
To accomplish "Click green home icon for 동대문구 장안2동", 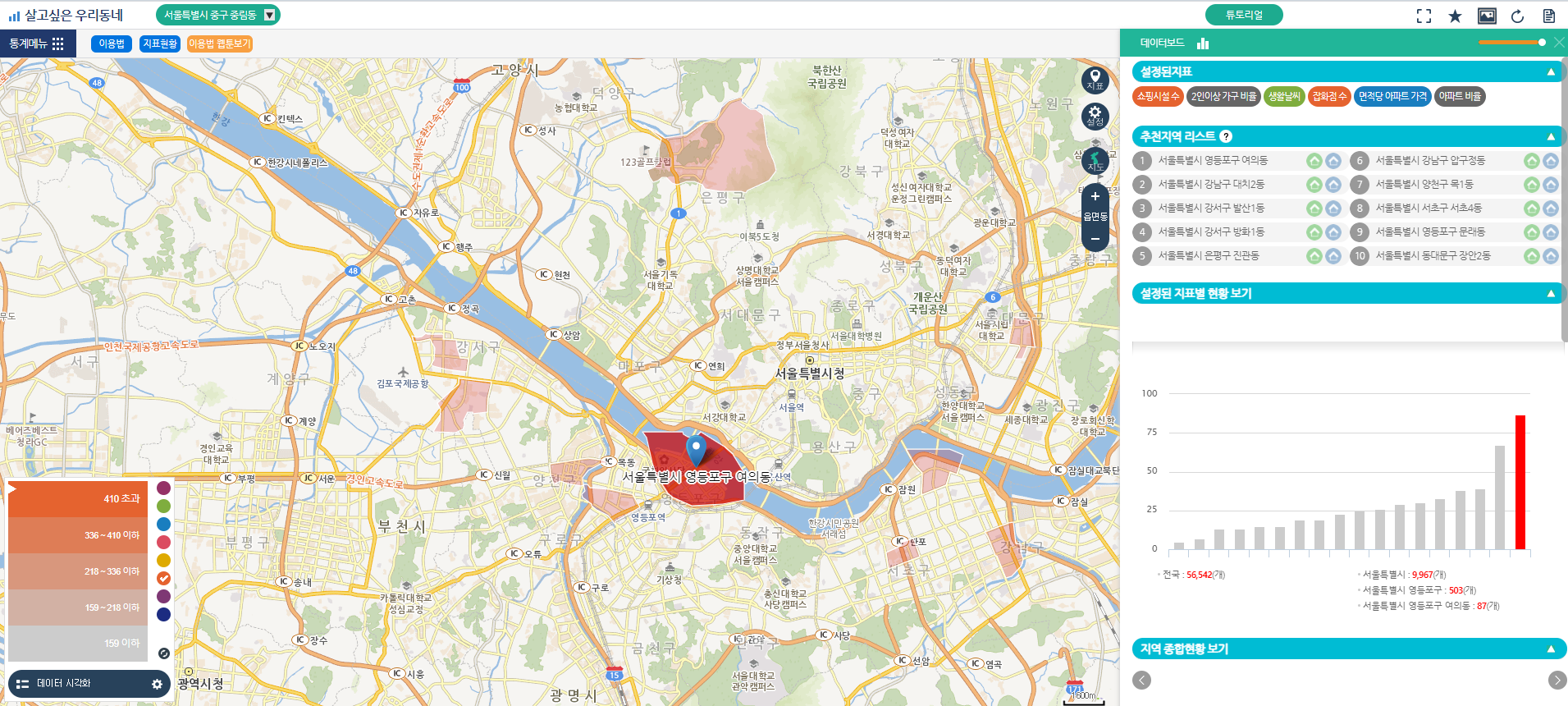I will coord(1531,256).
